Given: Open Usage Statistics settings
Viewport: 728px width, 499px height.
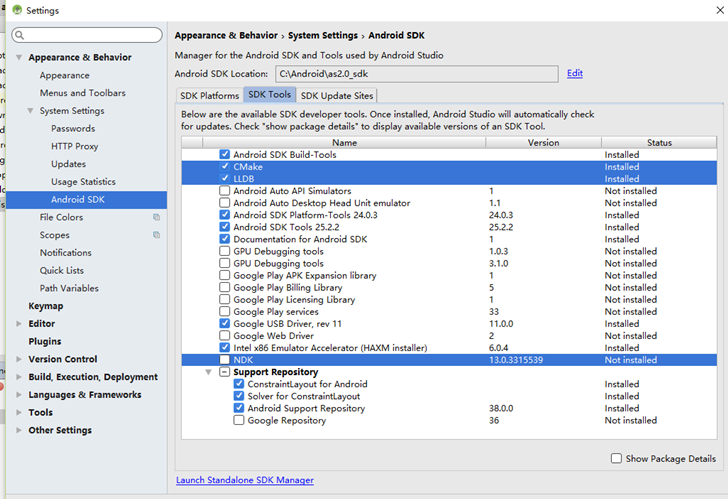Looking at the screenshot, I should click(83, 181).
